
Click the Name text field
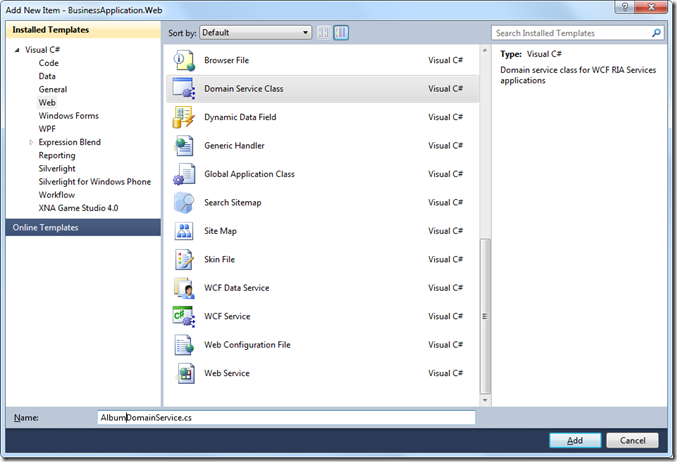click(285, 418)
